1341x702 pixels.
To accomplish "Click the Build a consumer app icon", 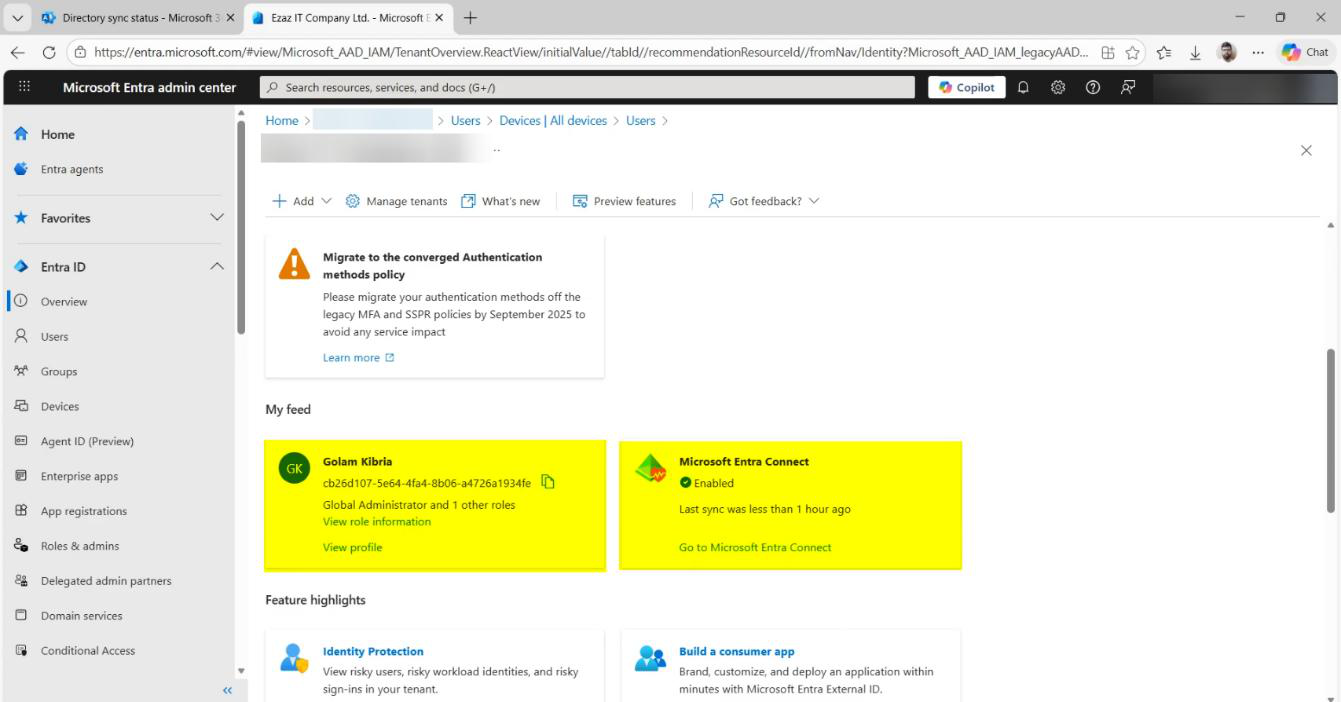I will [x=651, y=659].
